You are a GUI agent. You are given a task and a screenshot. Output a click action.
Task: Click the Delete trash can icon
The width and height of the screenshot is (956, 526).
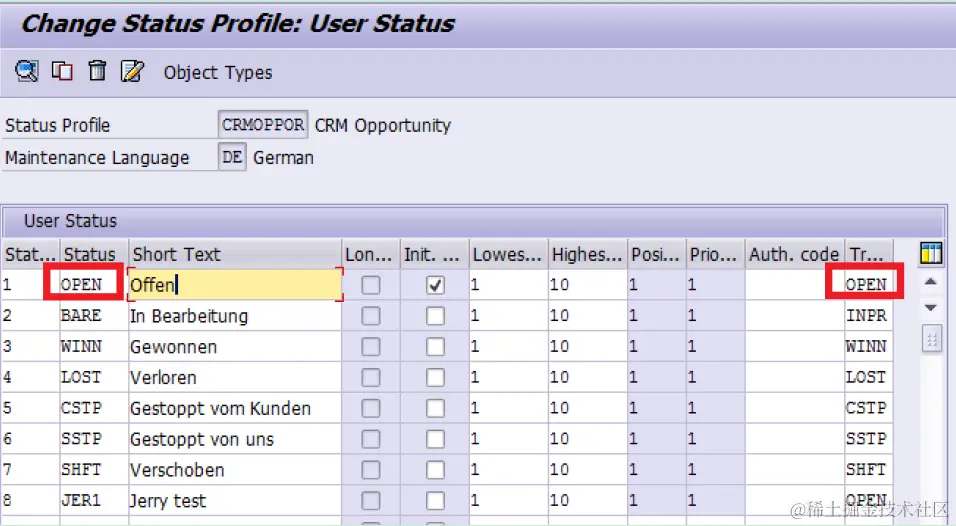coord(97,71)
